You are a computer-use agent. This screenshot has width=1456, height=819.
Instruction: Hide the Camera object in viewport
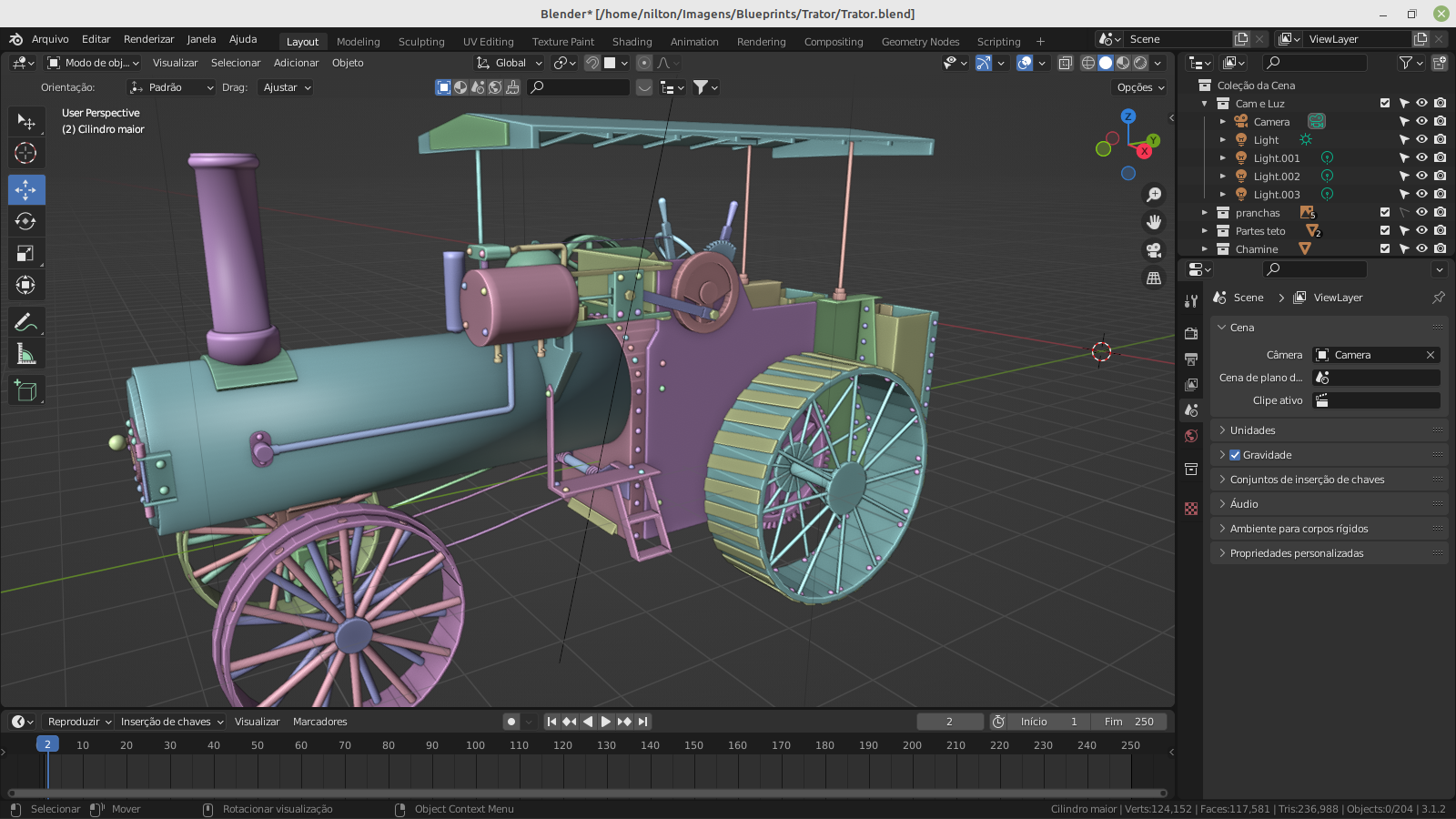[1421, 122]
